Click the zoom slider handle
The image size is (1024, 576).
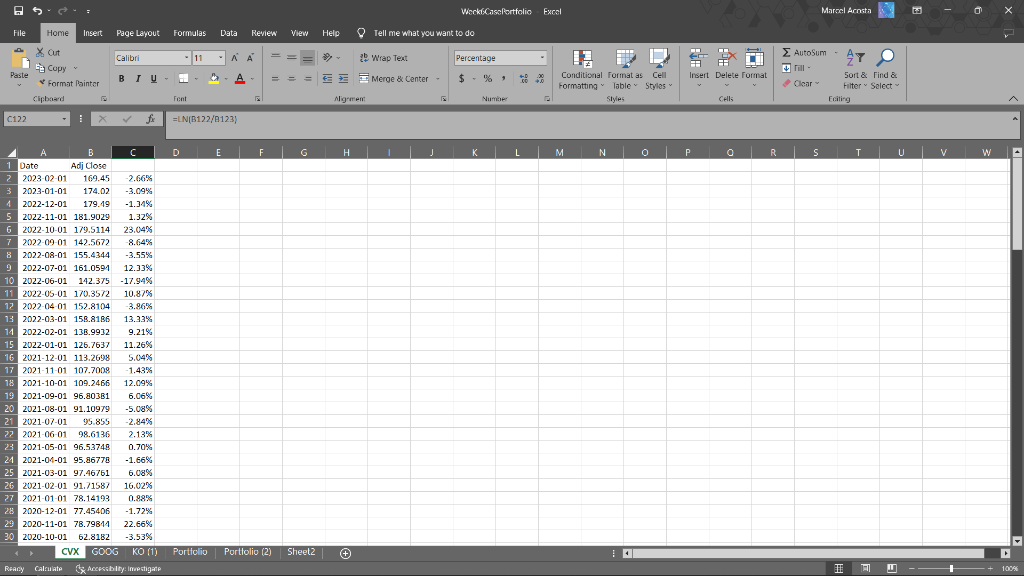pyautogui.click(x=951, y=569)
